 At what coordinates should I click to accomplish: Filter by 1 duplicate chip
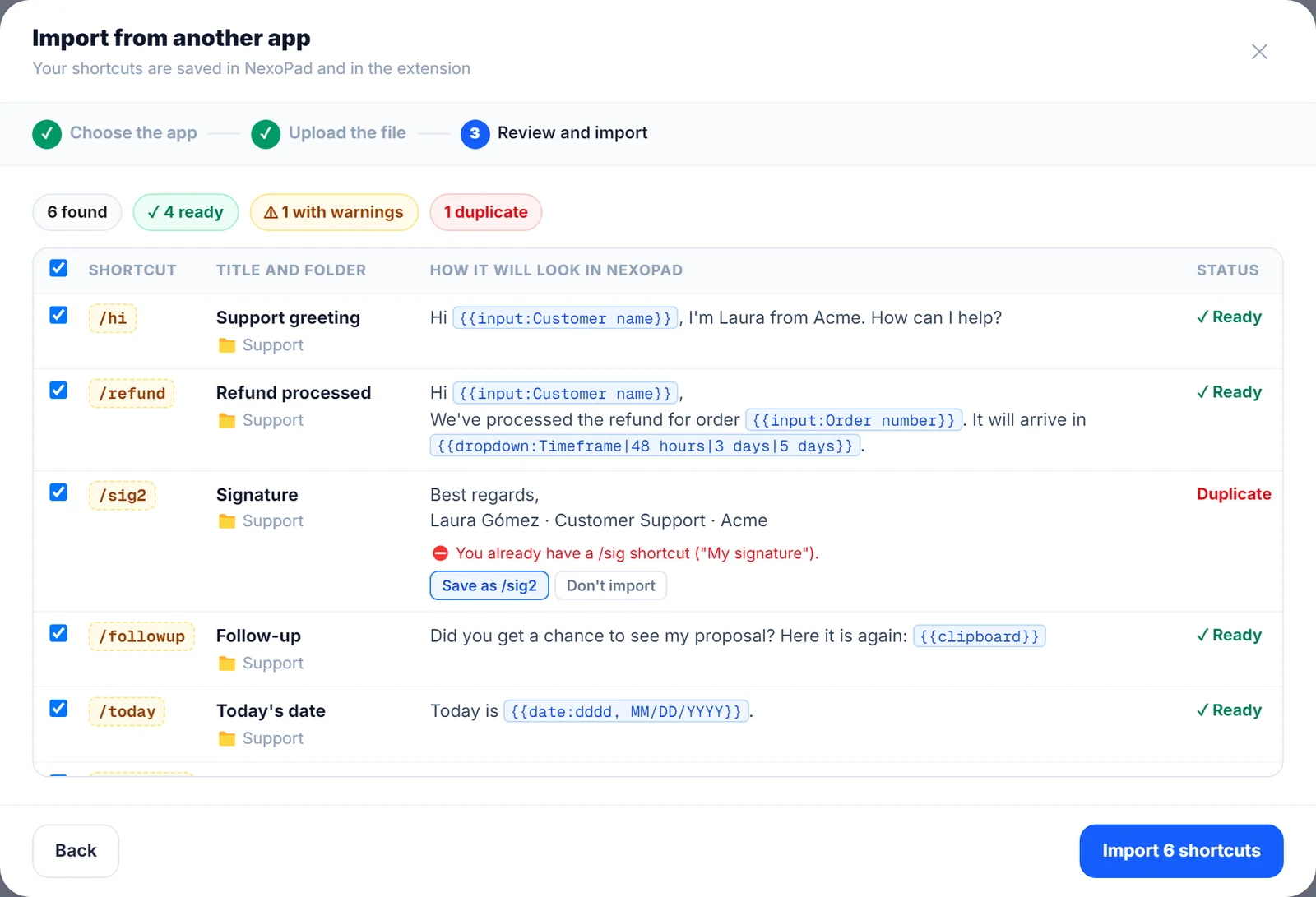486,212
